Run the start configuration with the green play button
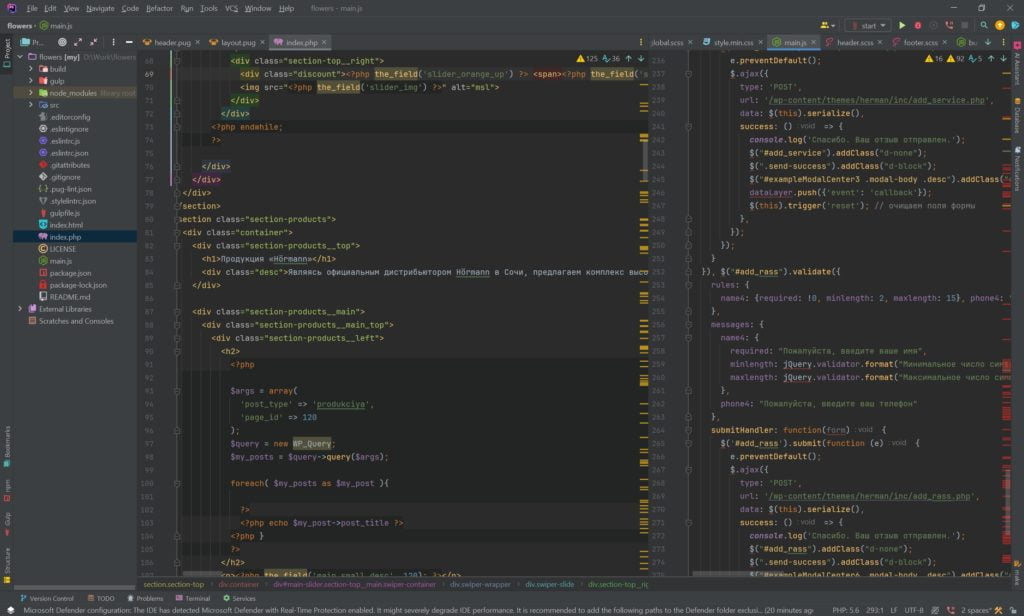1024x616 pixels. 902,25
